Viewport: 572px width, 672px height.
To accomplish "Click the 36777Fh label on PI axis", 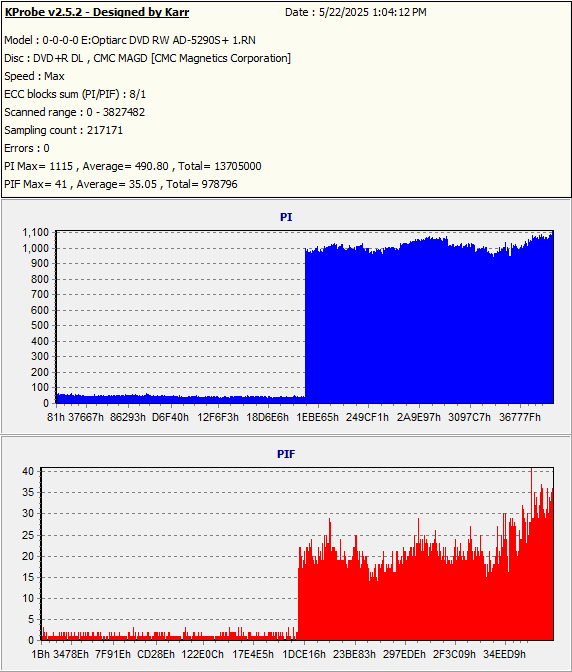I will [x=520, y=417].
